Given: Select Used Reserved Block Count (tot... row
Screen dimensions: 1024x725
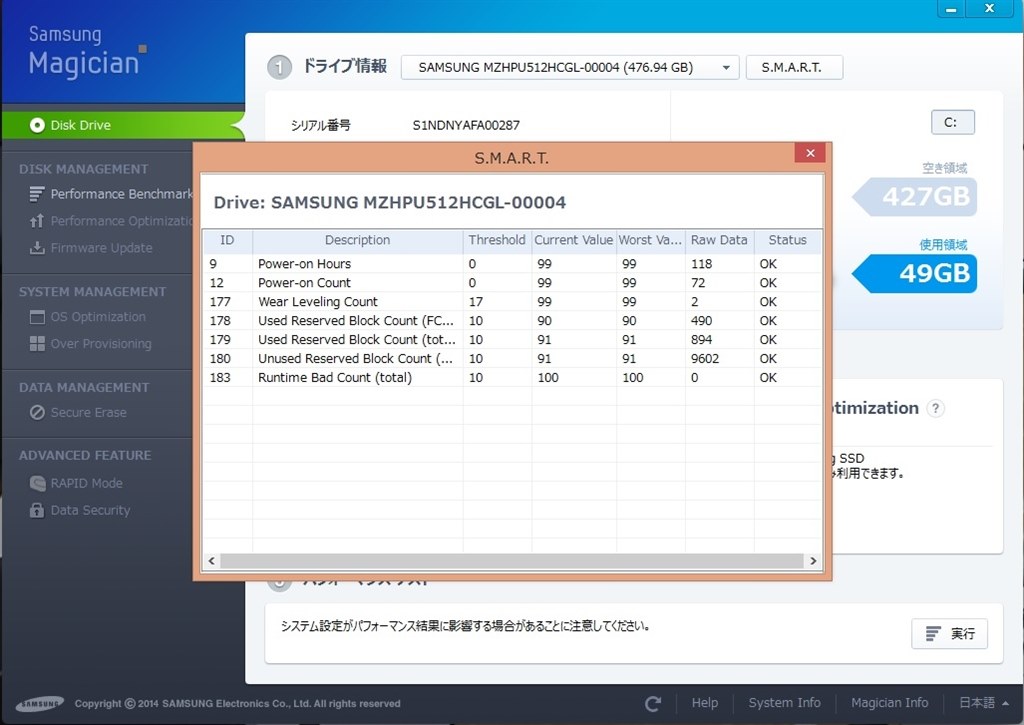Looking at the screenshot, I should pos(512,340).
